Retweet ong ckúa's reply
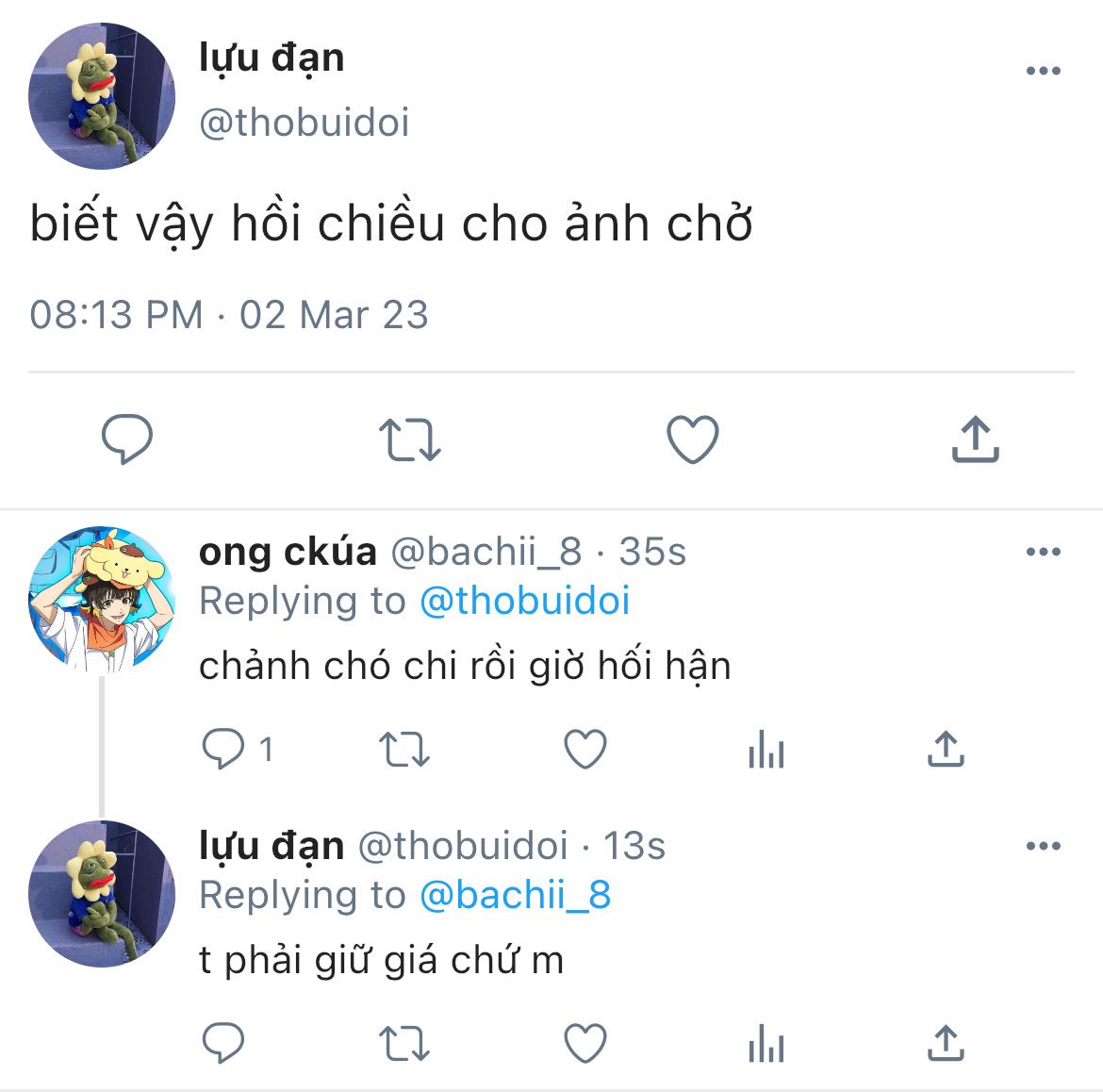The width and height of the screenshot is (1103, 1092). coord(404,749)
